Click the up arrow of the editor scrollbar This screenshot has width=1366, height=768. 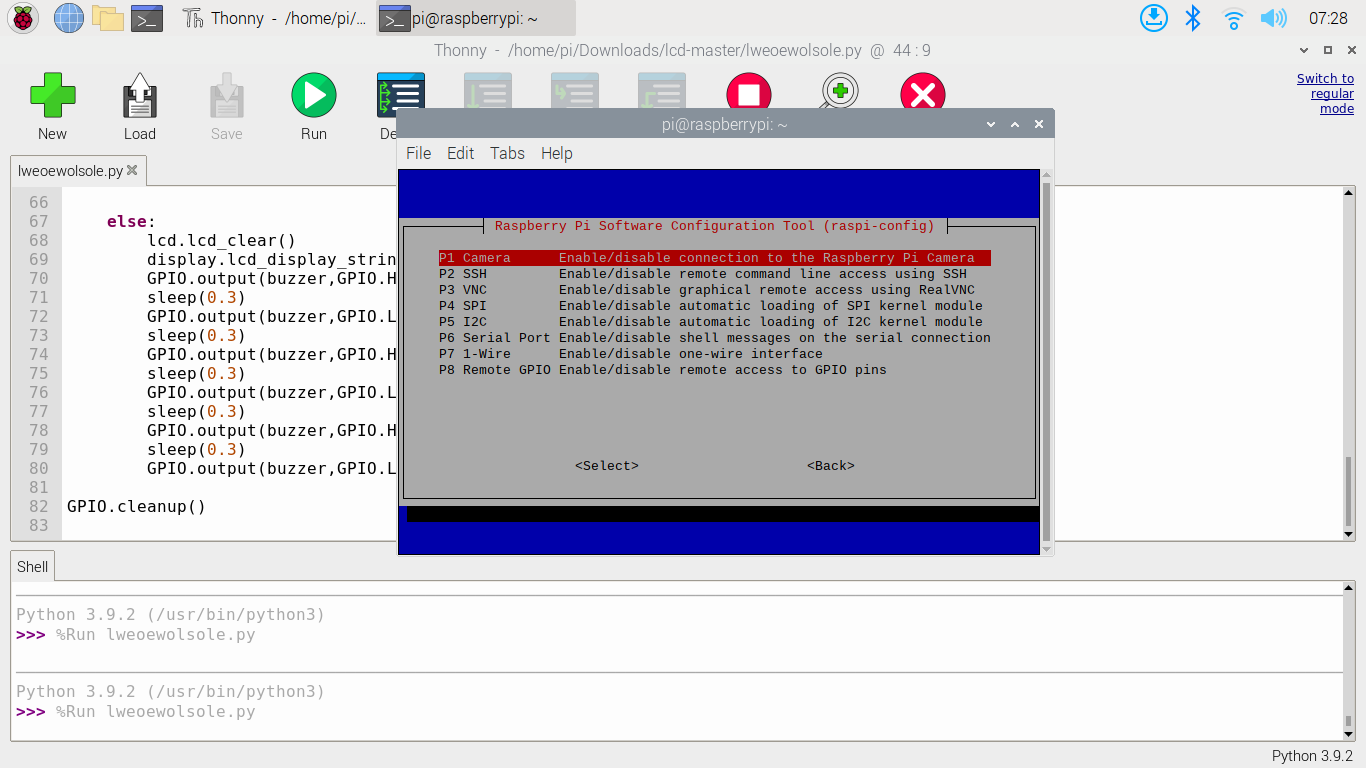coord(1348,193)
